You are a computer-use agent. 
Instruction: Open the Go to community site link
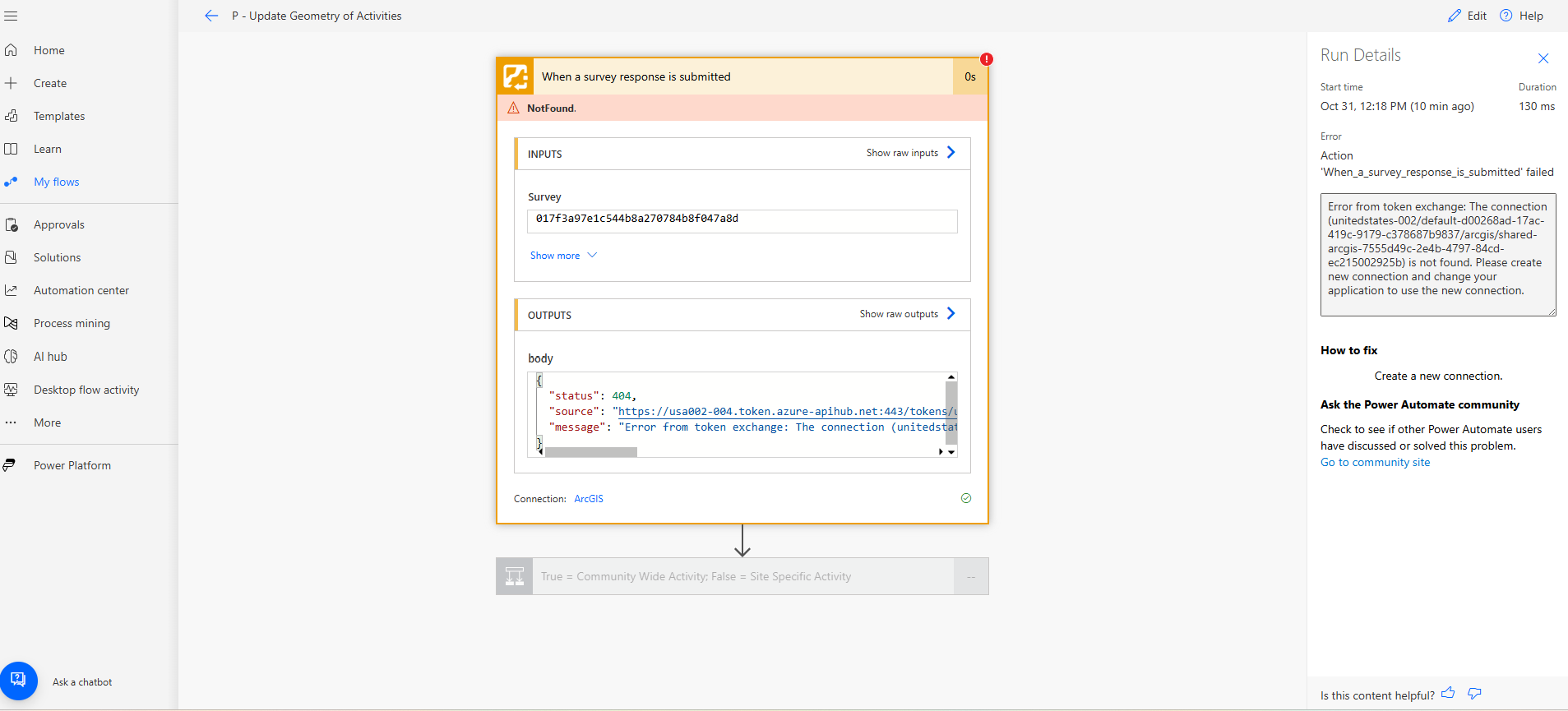click(x=1376, y=462)
